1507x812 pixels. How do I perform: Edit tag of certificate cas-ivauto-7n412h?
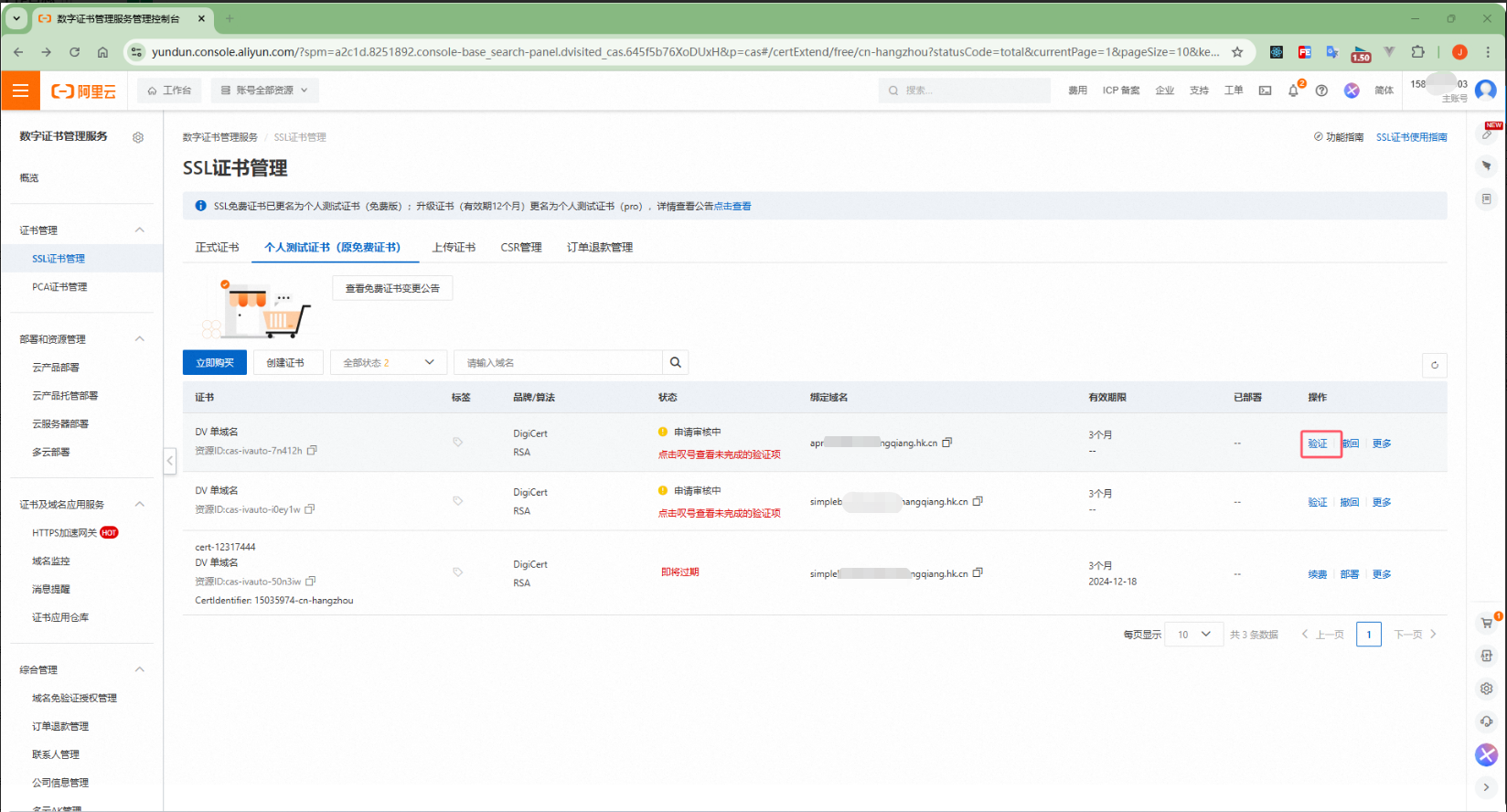click(458, 443)
